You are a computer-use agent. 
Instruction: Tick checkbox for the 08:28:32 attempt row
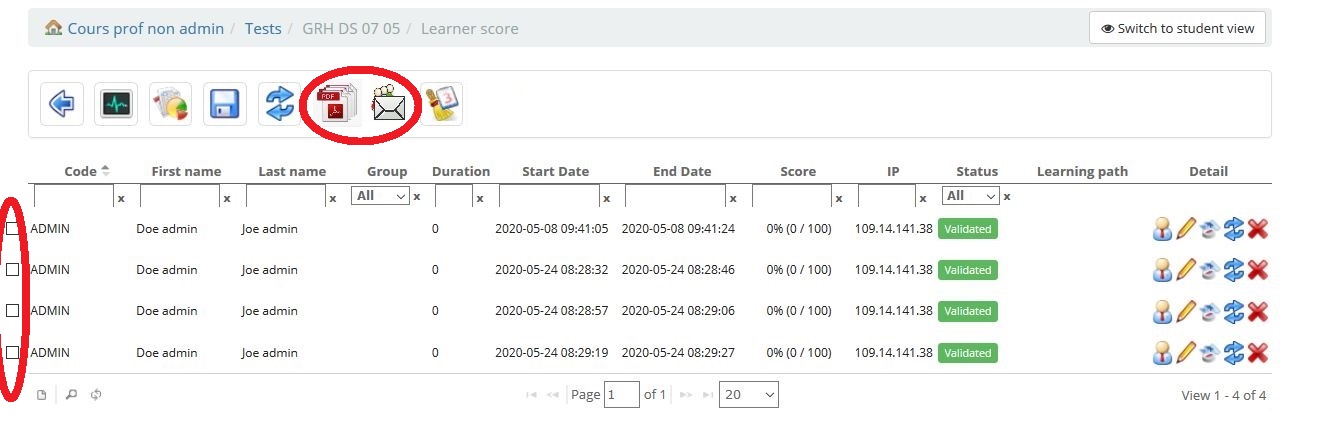pyautogui.click(x=13, y=270)
